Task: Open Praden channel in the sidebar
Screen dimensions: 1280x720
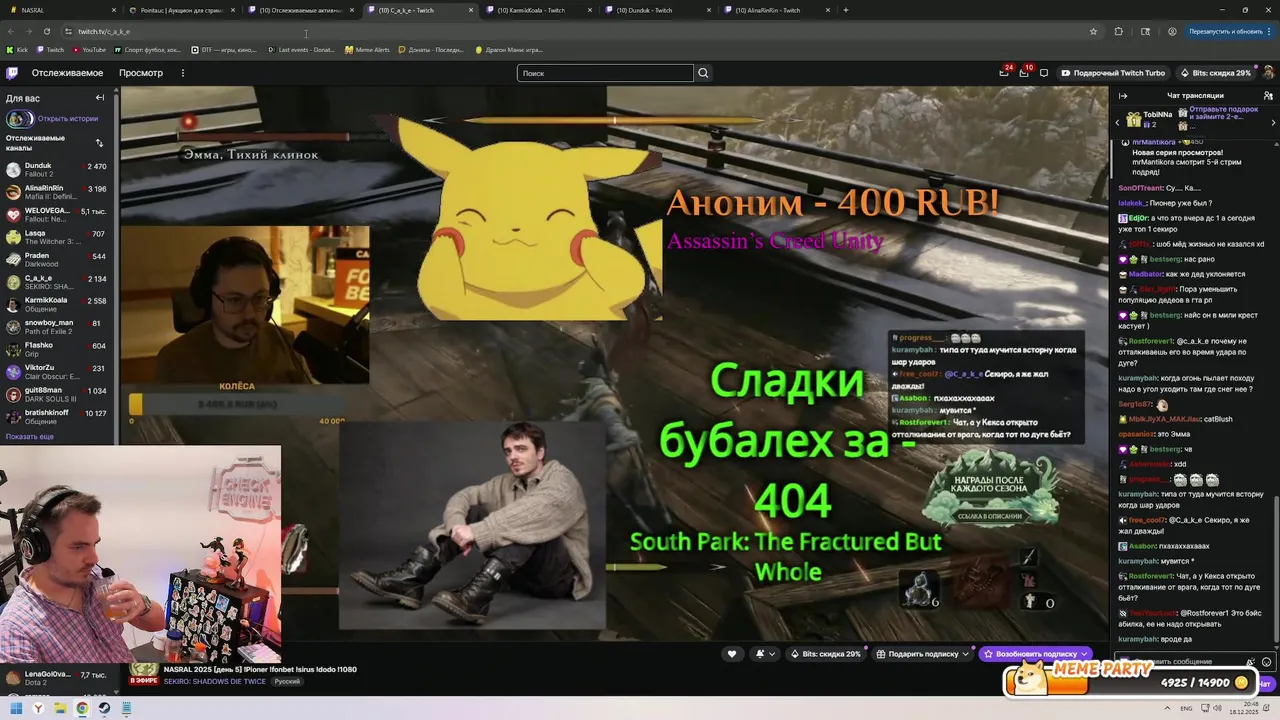Action: click(58, 260)
